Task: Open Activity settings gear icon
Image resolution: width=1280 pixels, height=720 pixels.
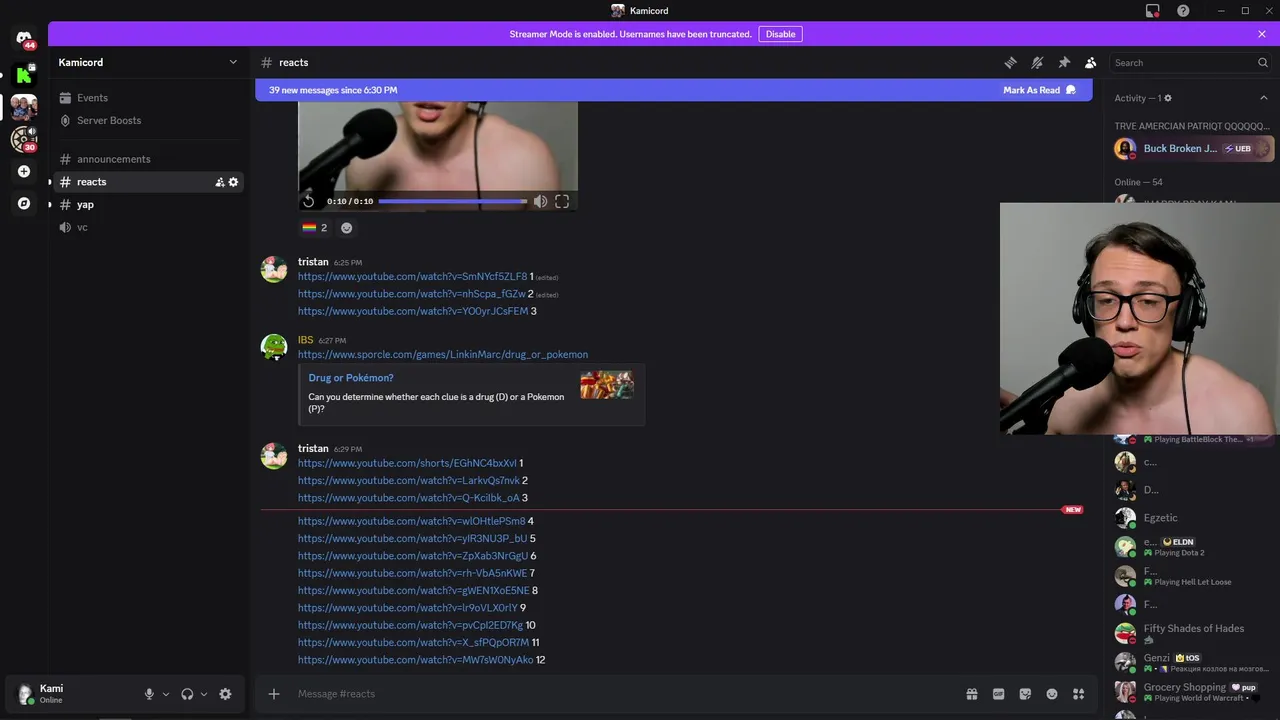Action: [x=1167, y=98]
